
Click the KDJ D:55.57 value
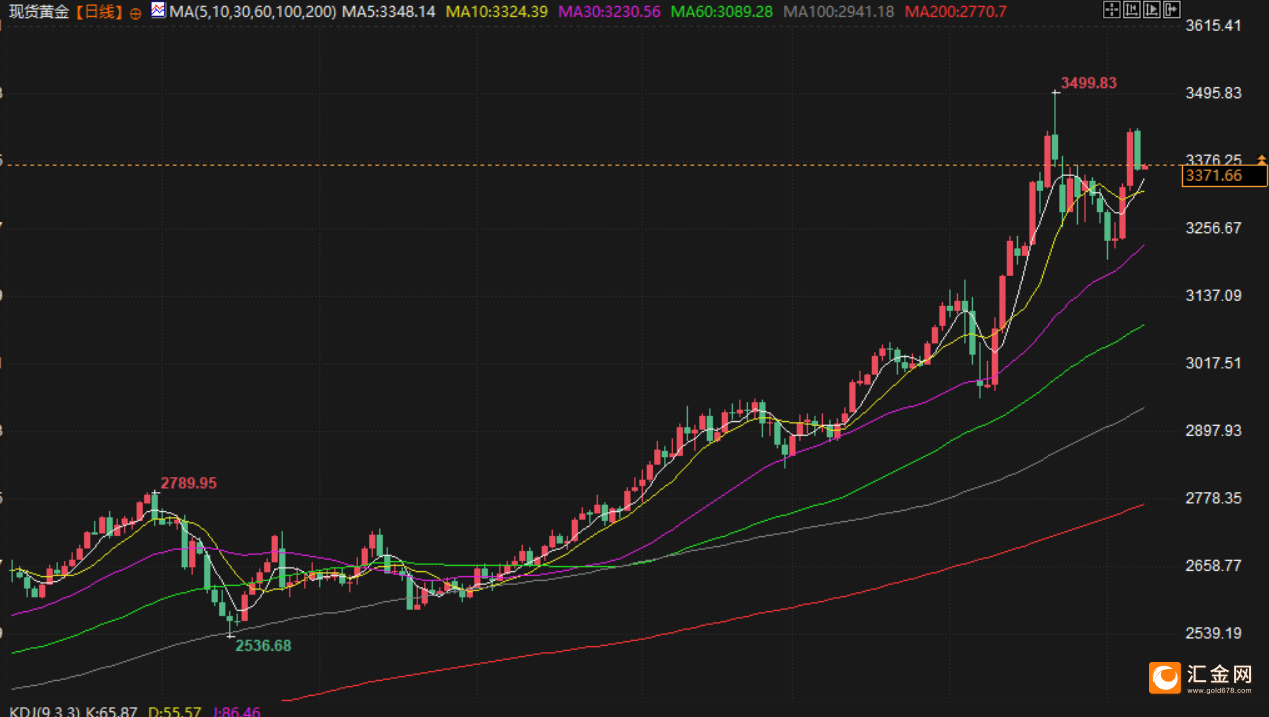click(x=175, y=711)
